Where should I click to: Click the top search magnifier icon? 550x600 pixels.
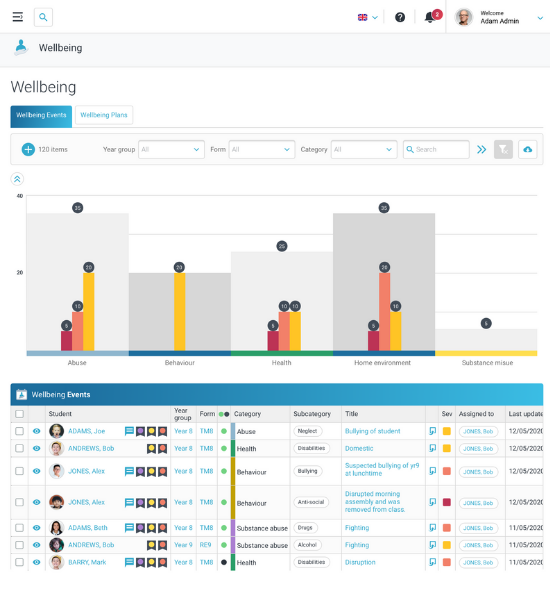tap(43, 17)
